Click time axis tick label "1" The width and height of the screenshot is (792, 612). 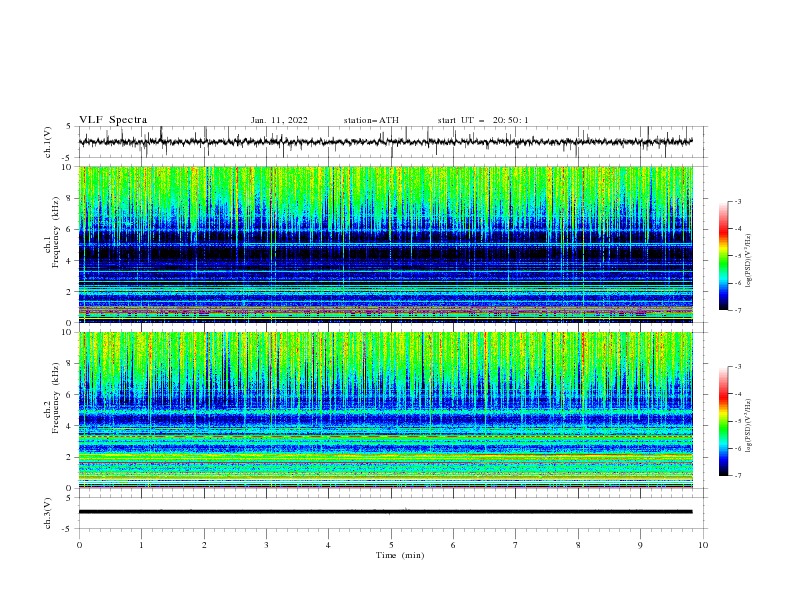pyautogui.click(x=141, y=545)
